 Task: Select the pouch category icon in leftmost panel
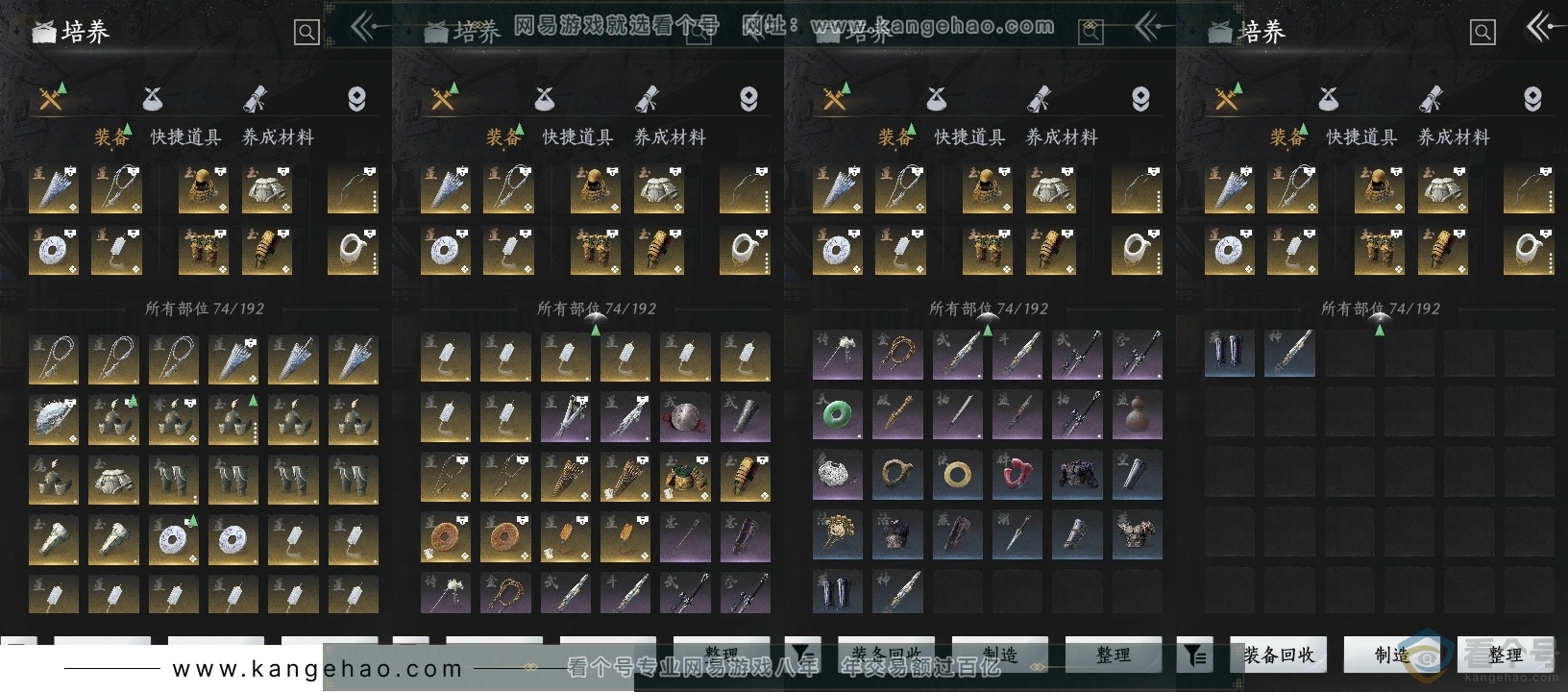tap(152, 98)
